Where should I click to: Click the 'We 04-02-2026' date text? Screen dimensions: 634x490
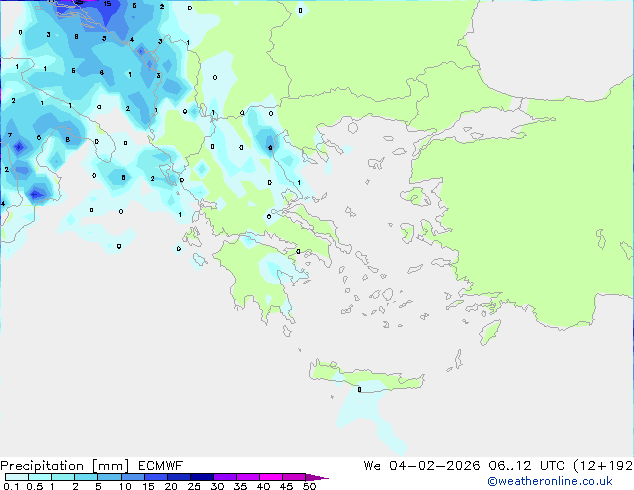422,466
